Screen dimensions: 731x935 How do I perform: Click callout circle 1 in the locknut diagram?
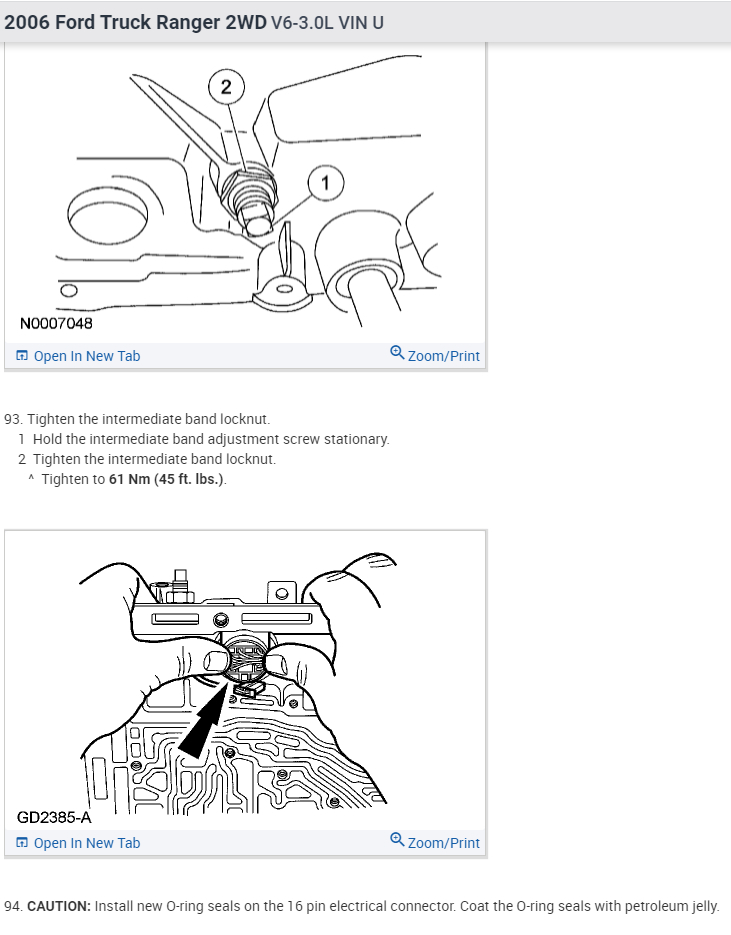pos(326,183)
